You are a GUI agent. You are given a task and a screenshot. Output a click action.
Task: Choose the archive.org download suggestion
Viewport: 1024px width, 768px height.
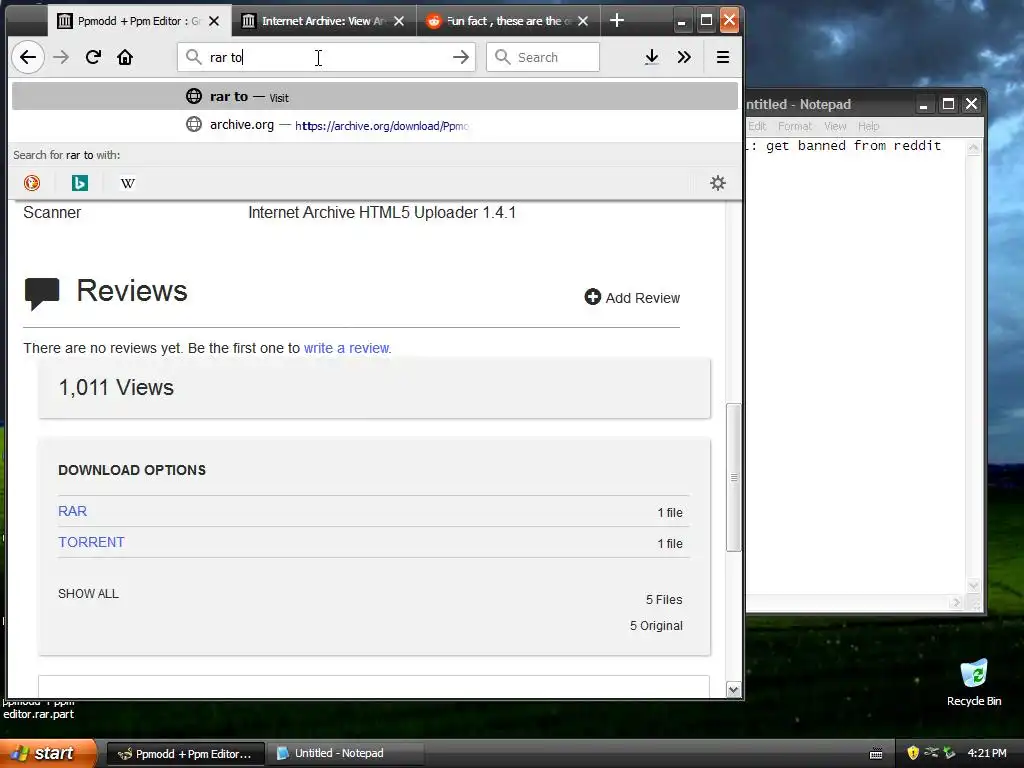pyautogui.click(x=375, y=125)
